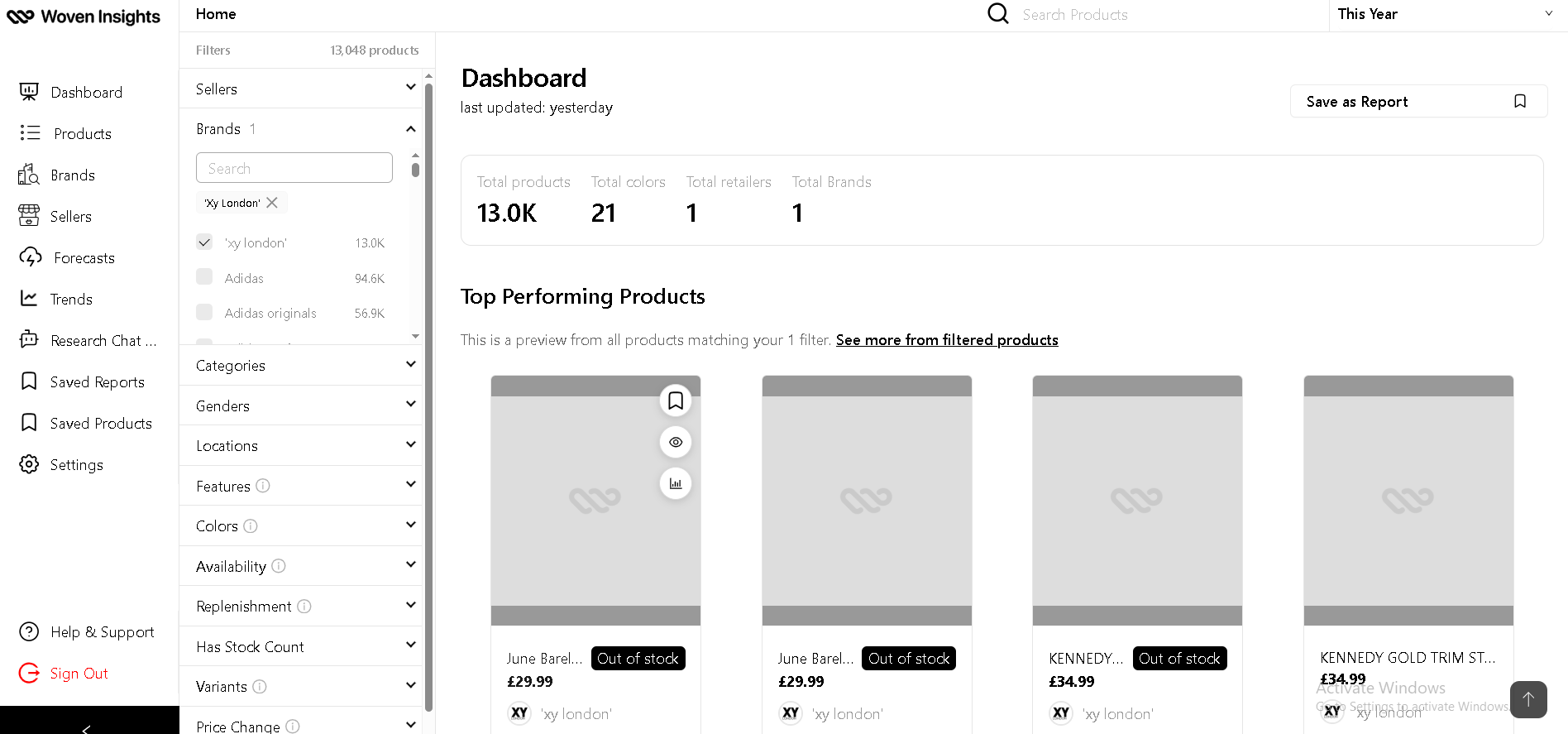Screen dimensions: 1568x734
Task: Collapse the sidebar with bottom arrow
Action: [87, 727]
